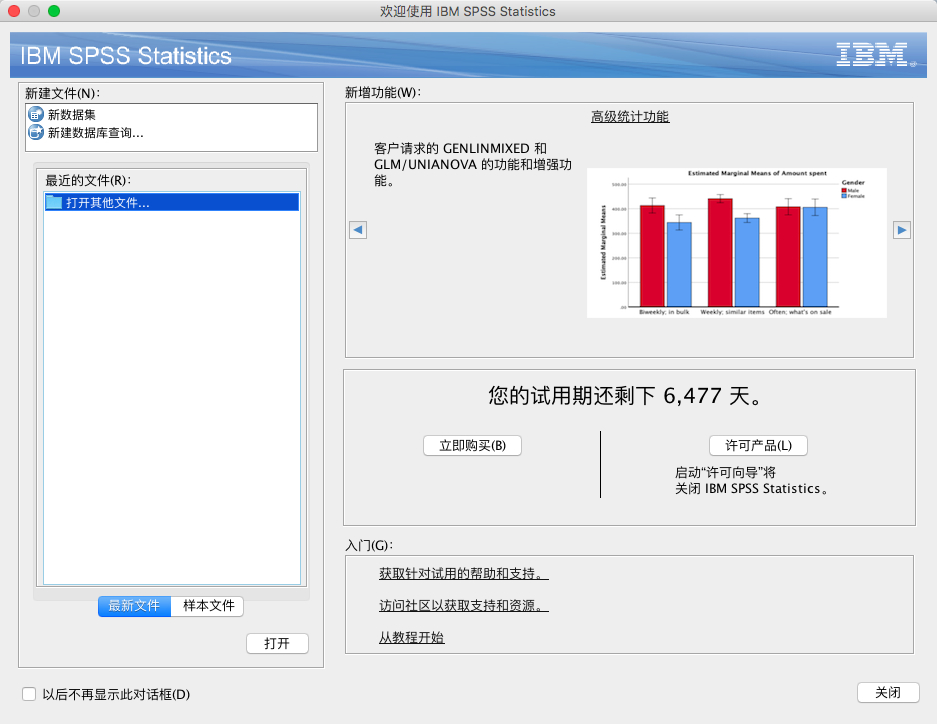Enable 以后不再显示此对话框 checkbox
Screen dimensions: 937x724
[29, 694]
